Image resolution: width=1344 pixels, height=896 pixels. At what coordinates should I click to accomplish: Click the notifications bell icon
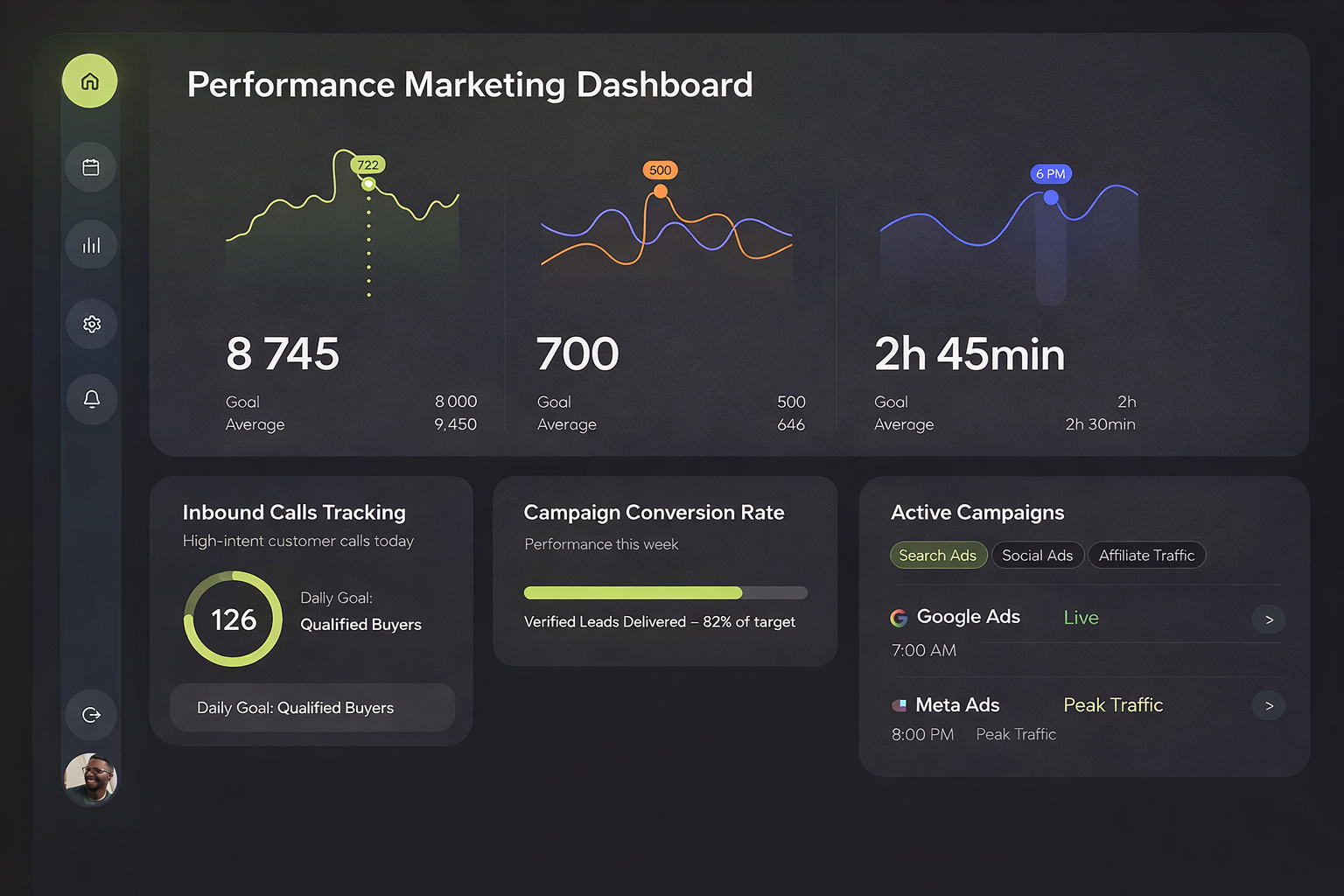91,399
